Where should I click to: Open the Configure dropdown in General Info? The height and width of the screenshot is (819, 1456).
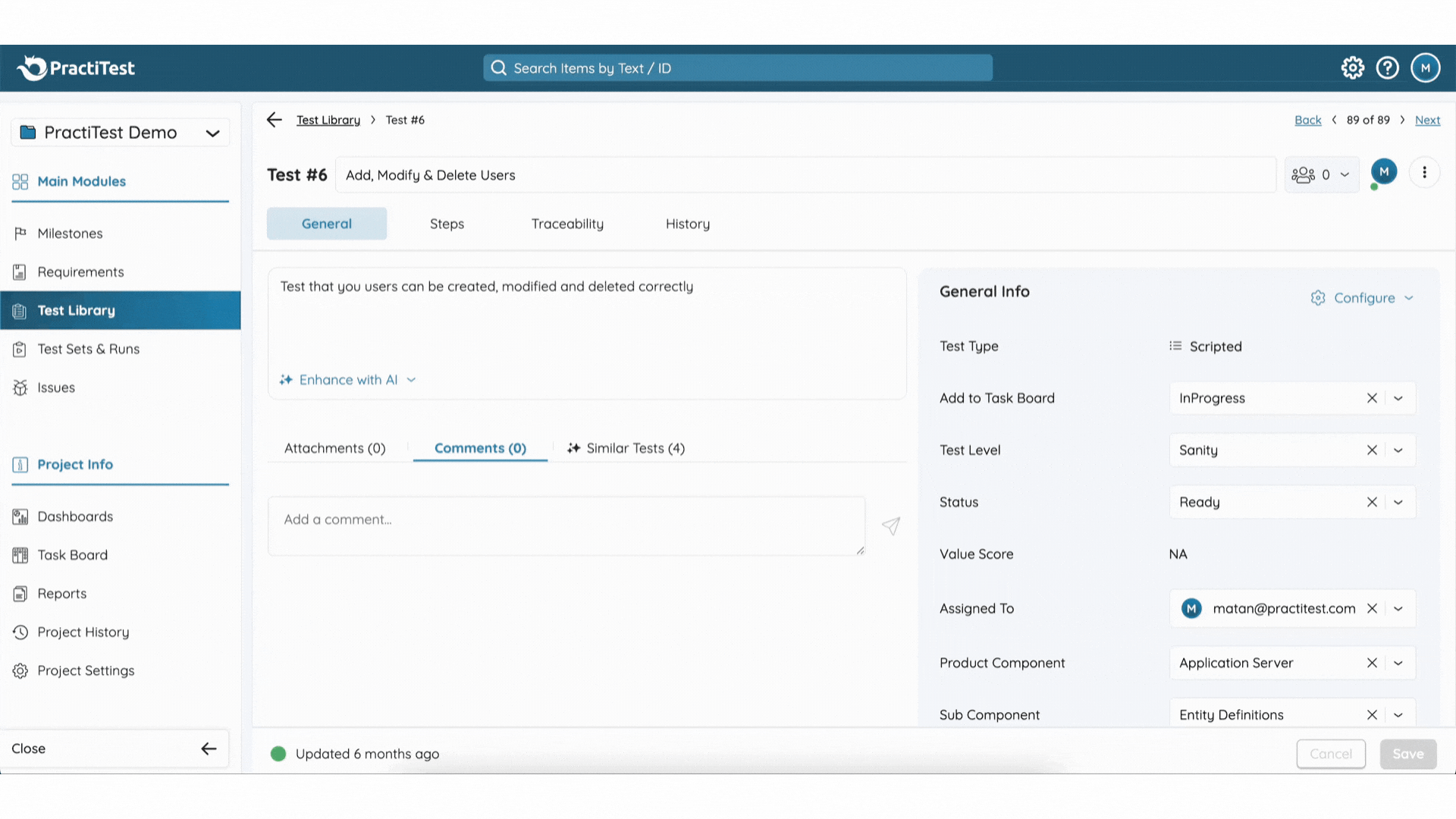pos(1363,298)
